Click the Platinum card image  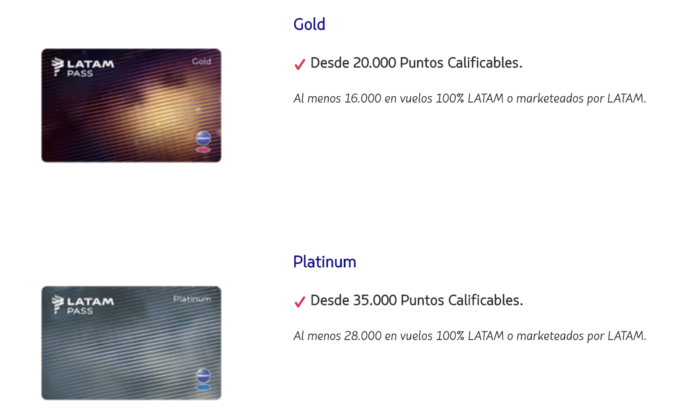point(131,343)
